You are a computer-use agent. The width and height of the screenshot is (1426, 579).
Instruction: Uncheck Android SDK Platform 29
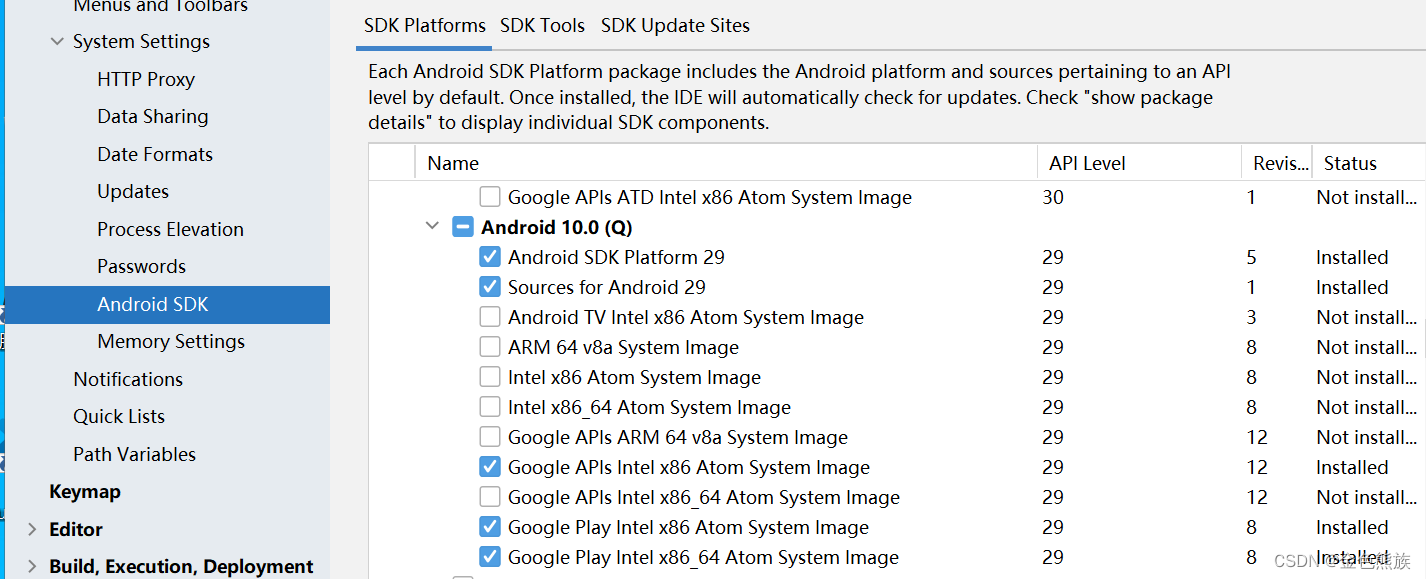coord(490,257)
